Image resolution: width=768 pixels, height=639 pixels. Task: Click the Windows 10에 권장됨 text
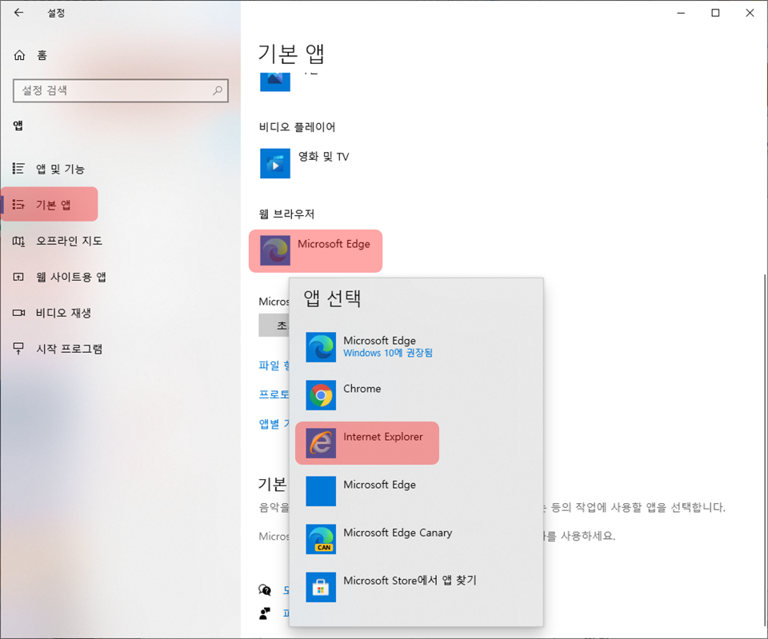pos(388,353)
